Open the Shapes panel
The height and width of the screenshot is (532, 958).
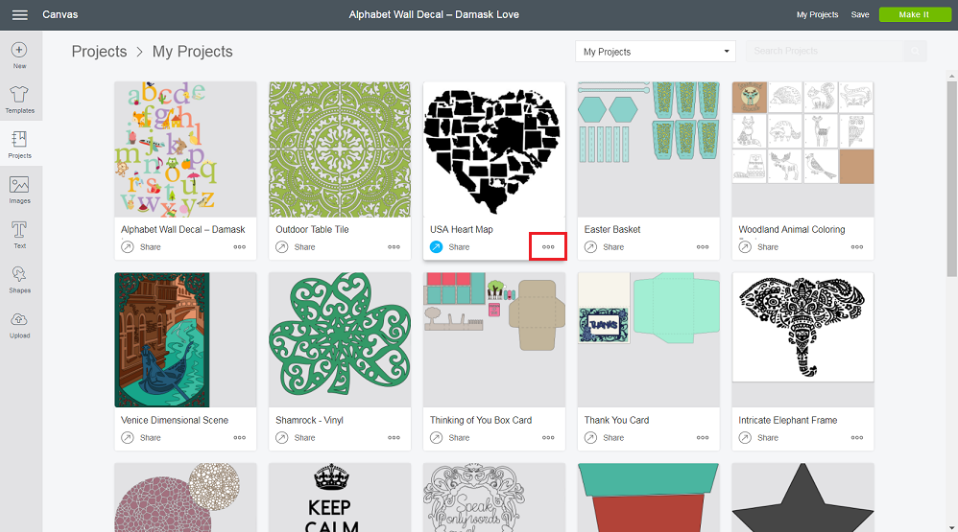[20, 280]
